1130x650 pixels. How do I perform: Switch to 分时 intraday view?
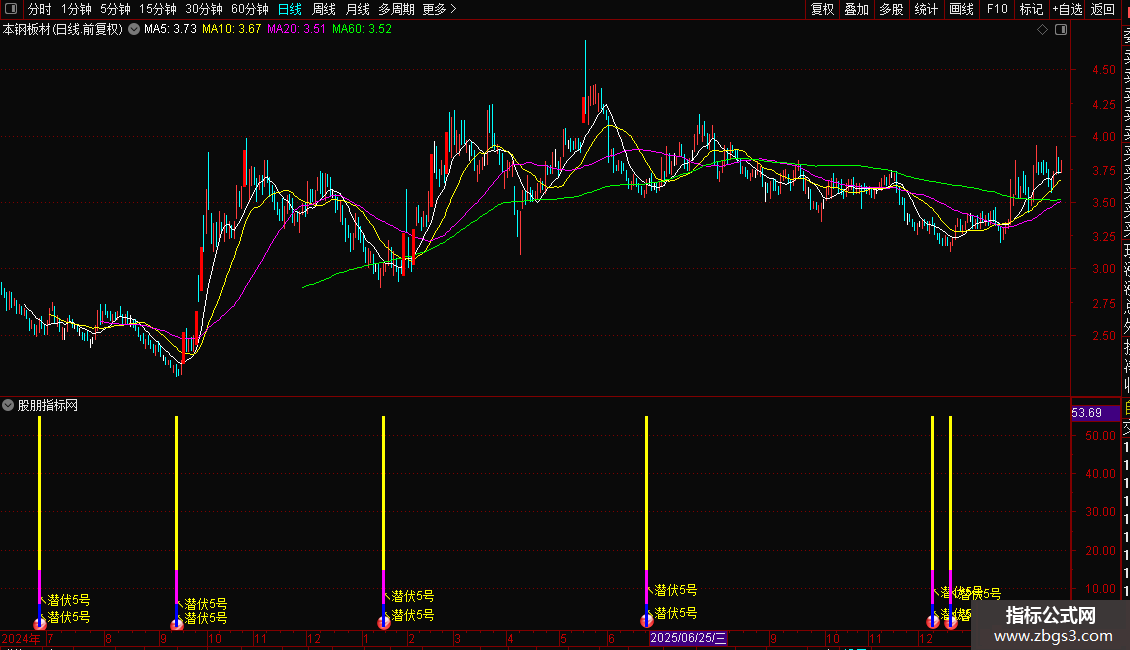coord(40,9)
